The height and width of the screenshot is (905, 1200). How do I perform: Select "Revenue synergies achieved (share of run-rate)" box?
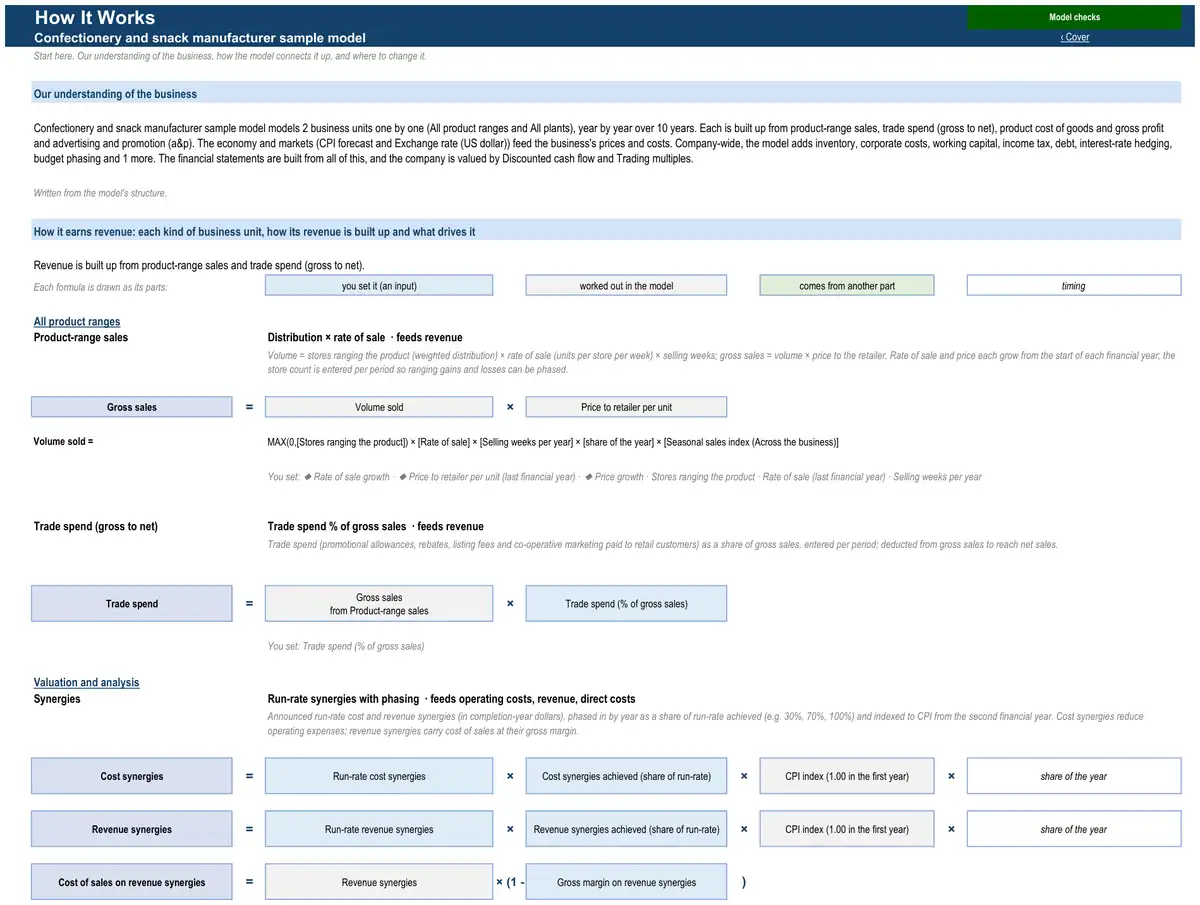click(x=626, y=829)
